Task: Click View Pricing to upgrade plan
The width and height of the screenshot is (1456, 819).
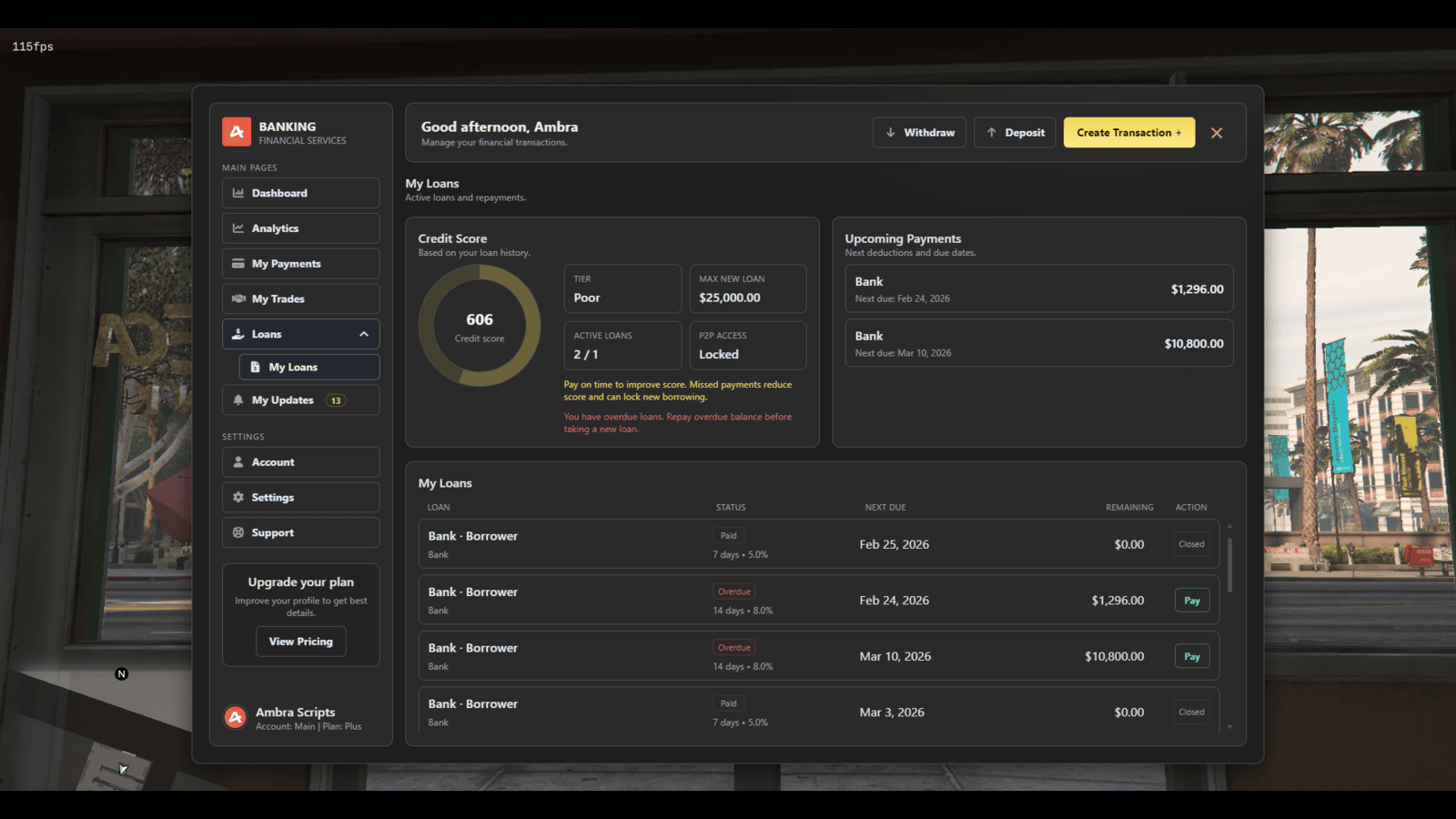Action: pyautogui.click(x=300, y=641)
